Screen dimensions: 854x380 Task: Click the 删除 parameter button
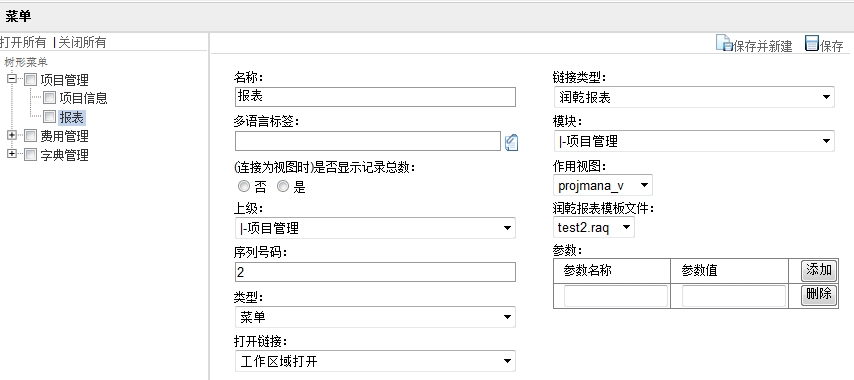point(819,295)
